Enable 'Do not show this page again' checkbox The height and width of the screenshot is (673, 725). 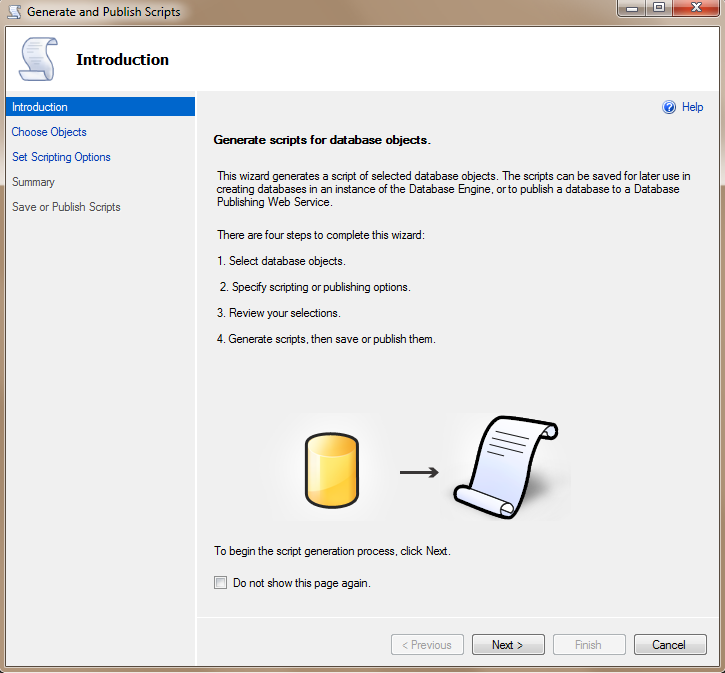pyautogui.click(x=220, y=583)
